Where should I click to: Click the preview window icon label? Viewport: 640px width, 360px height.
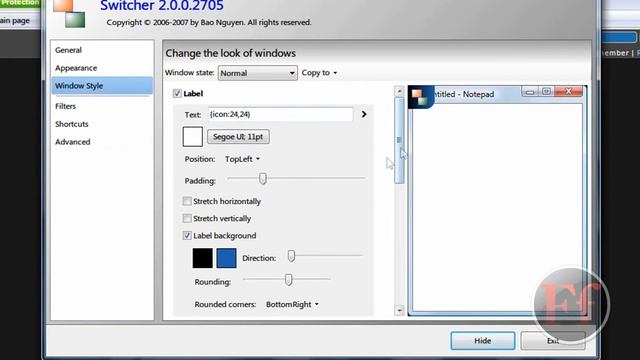pos(421,97)
